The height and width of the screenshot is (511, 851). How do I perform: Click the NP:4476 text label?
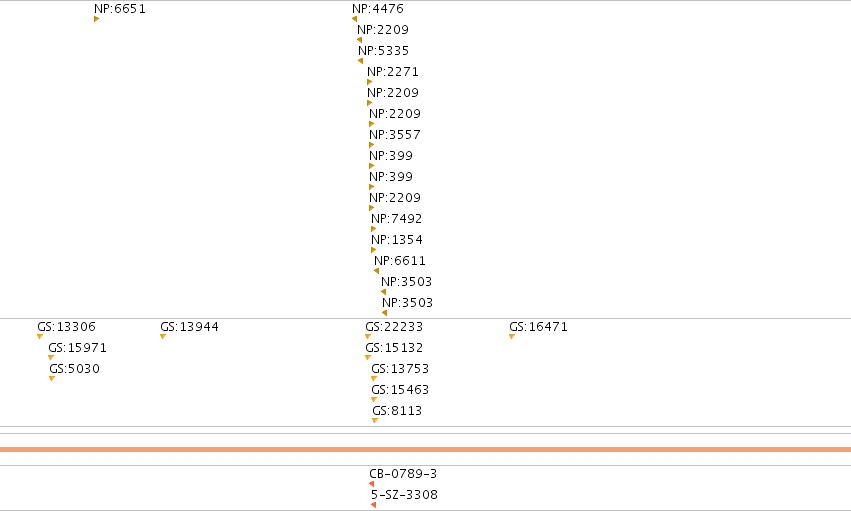[x=378, y=9]
